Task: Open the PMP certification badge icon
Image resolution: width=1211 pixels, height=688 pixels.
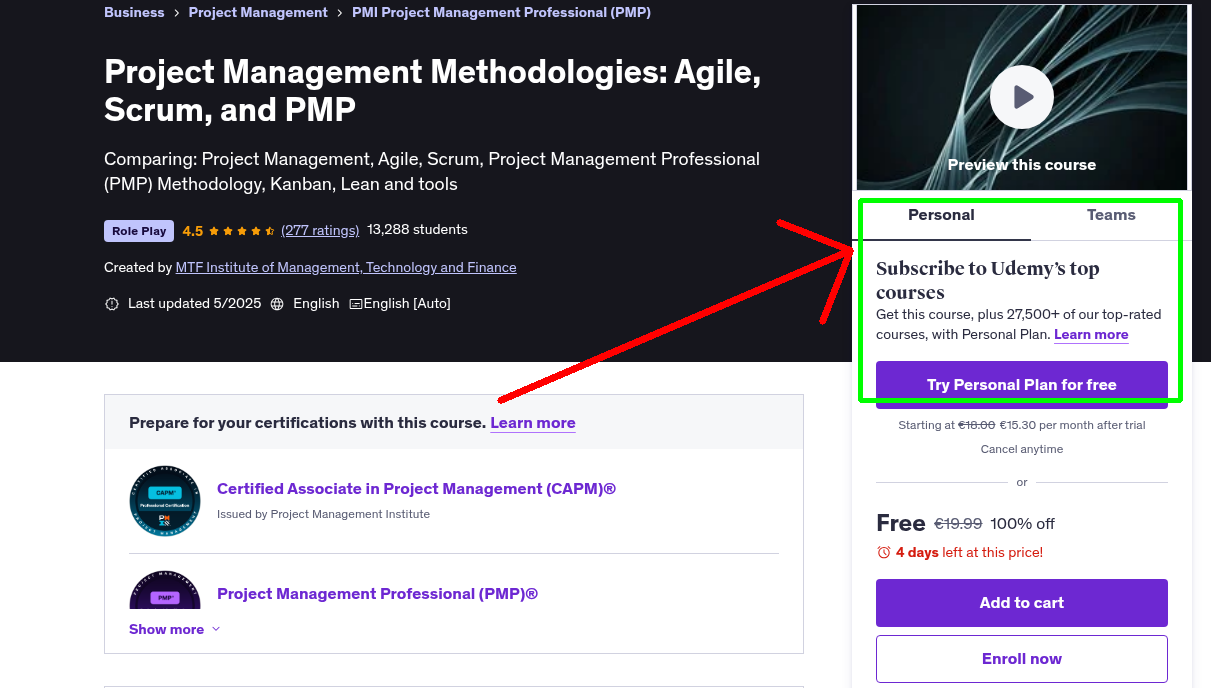Action: 165,590
